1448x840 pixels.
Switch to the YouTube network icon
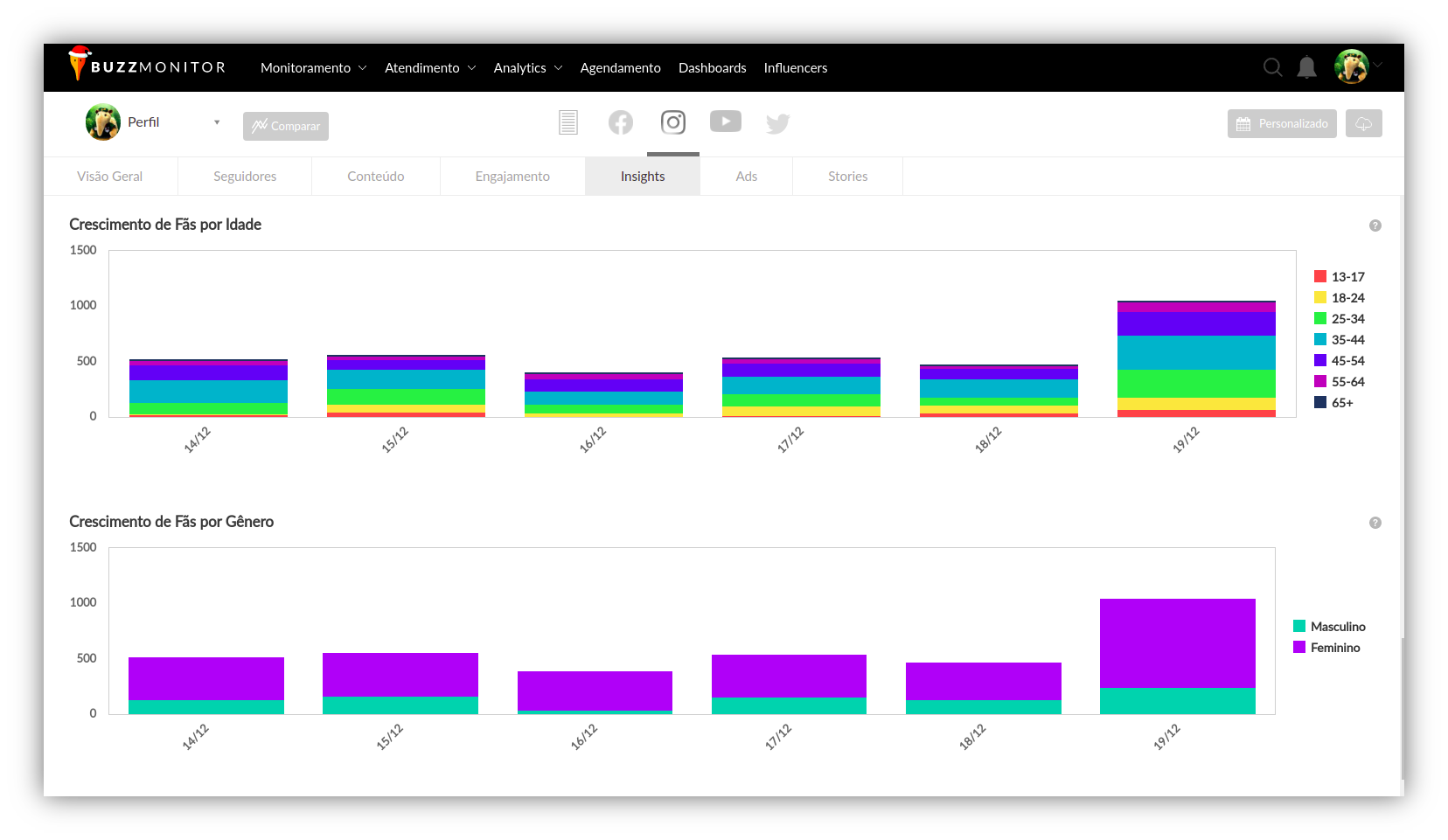click(x=725, y=121)
